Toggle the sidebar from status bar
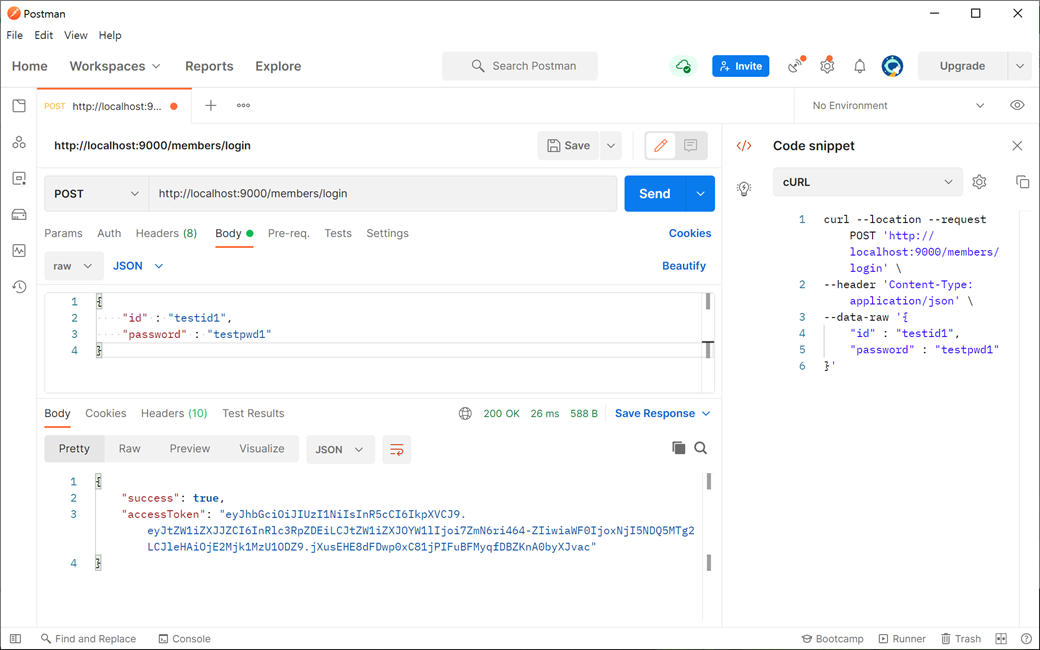This screenshot has height=650, width=1040. 15,639
